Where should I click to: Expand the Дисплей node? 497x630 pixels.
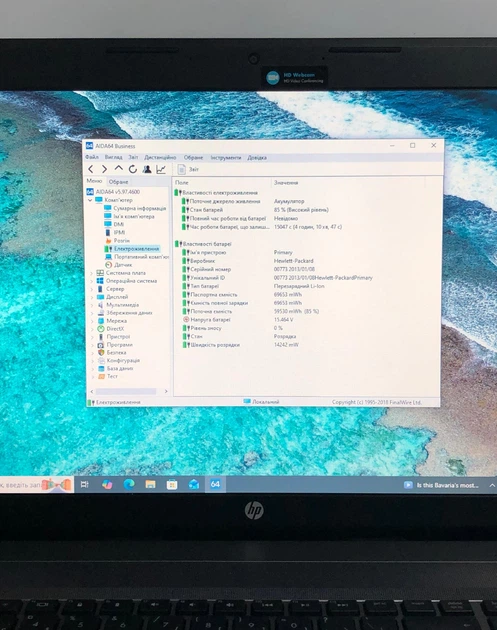(92, 297)
